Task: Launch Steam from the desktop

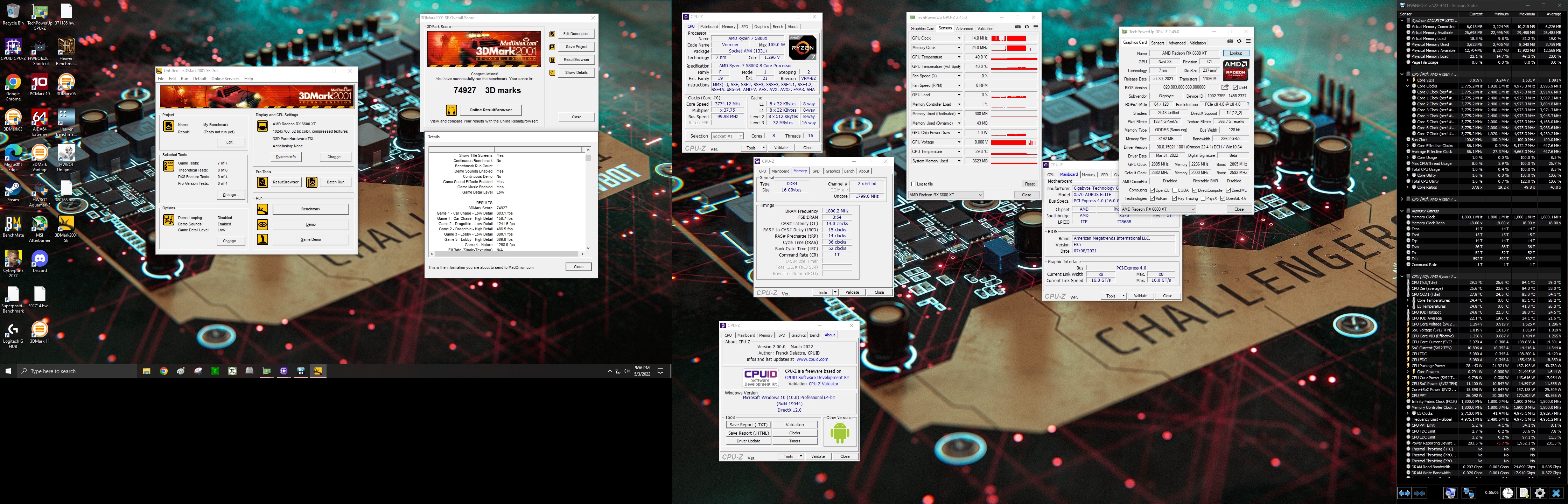Action: tap(13, 191)
